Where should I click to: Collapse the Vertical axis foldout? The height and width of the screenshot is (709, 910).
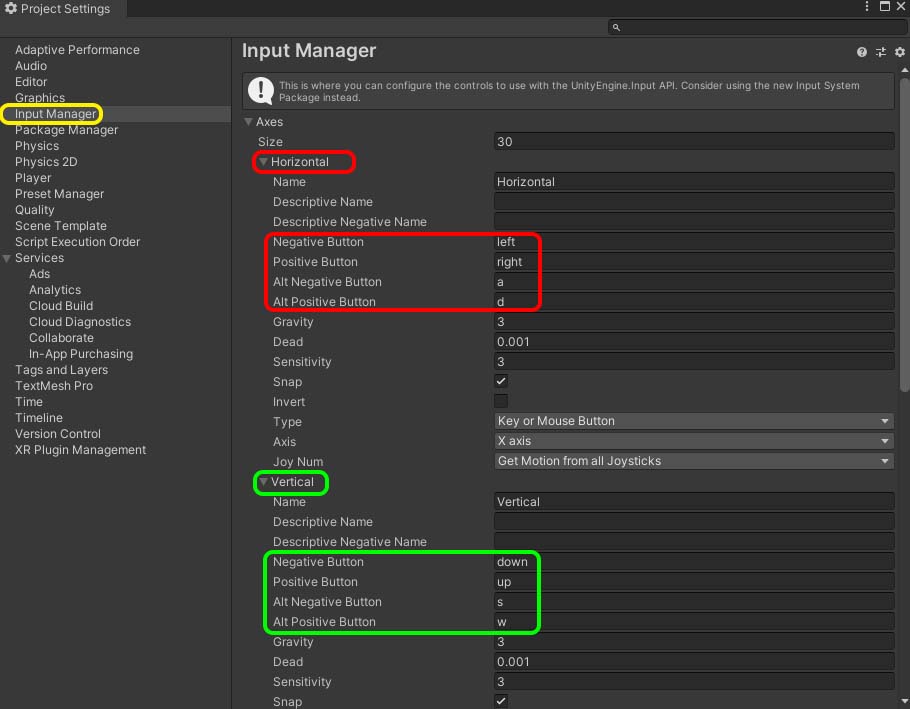[x=264, y=482]
